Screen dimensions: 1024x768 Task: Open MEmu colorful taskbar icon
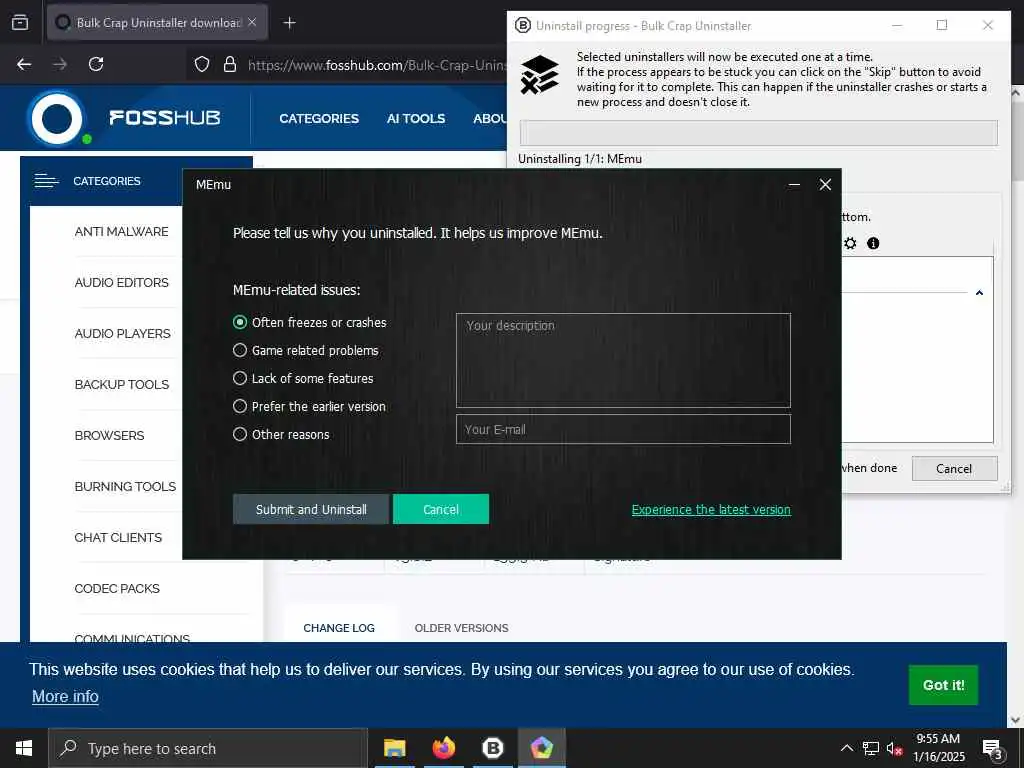[x=541, y=748]
